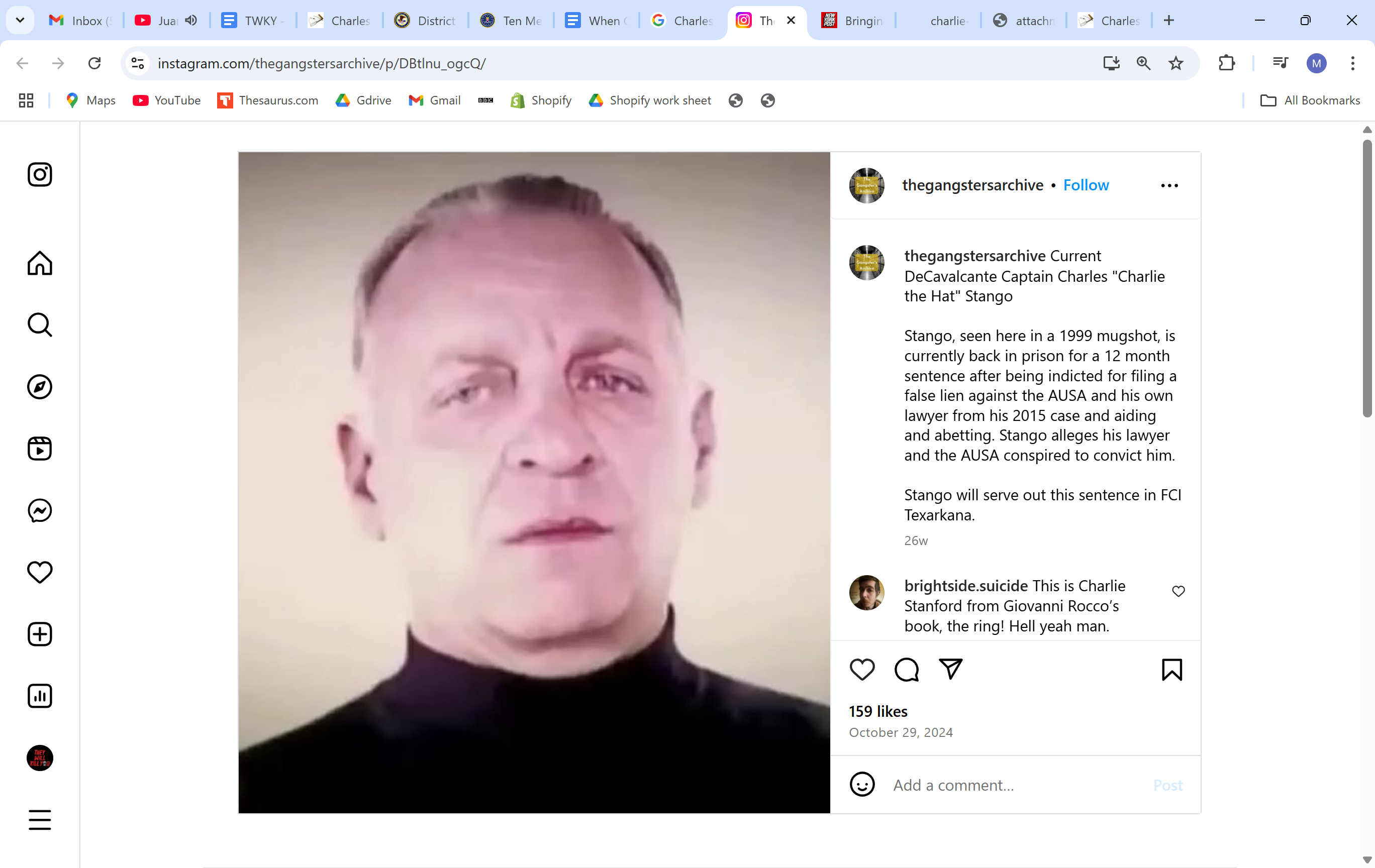Share the post with the paper plane icon

pyautogui.click(x=951, y=669)
